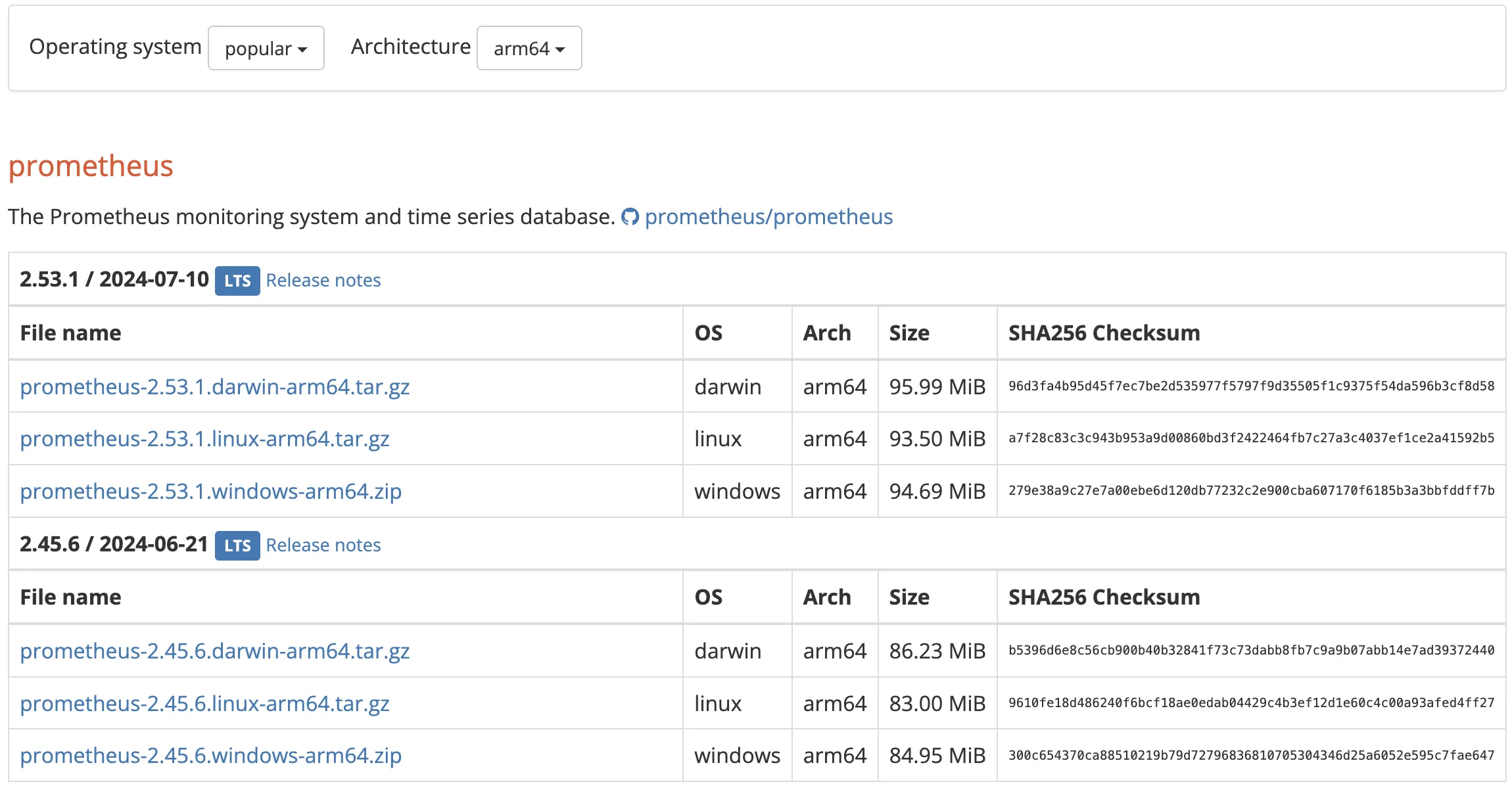Open the prometheus/prometheus repository link
Image resolution: width=1512 pixels, height=786 pixels.
768,217
